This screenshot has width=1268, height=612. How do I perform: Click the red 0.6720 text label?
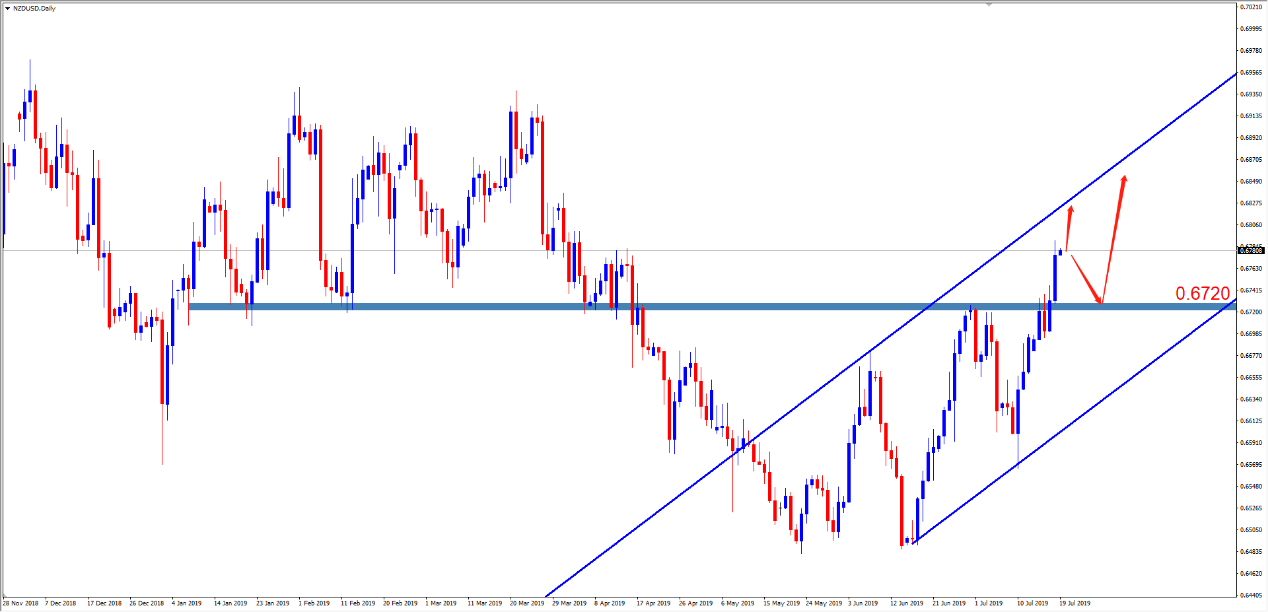coord(1202,294)
